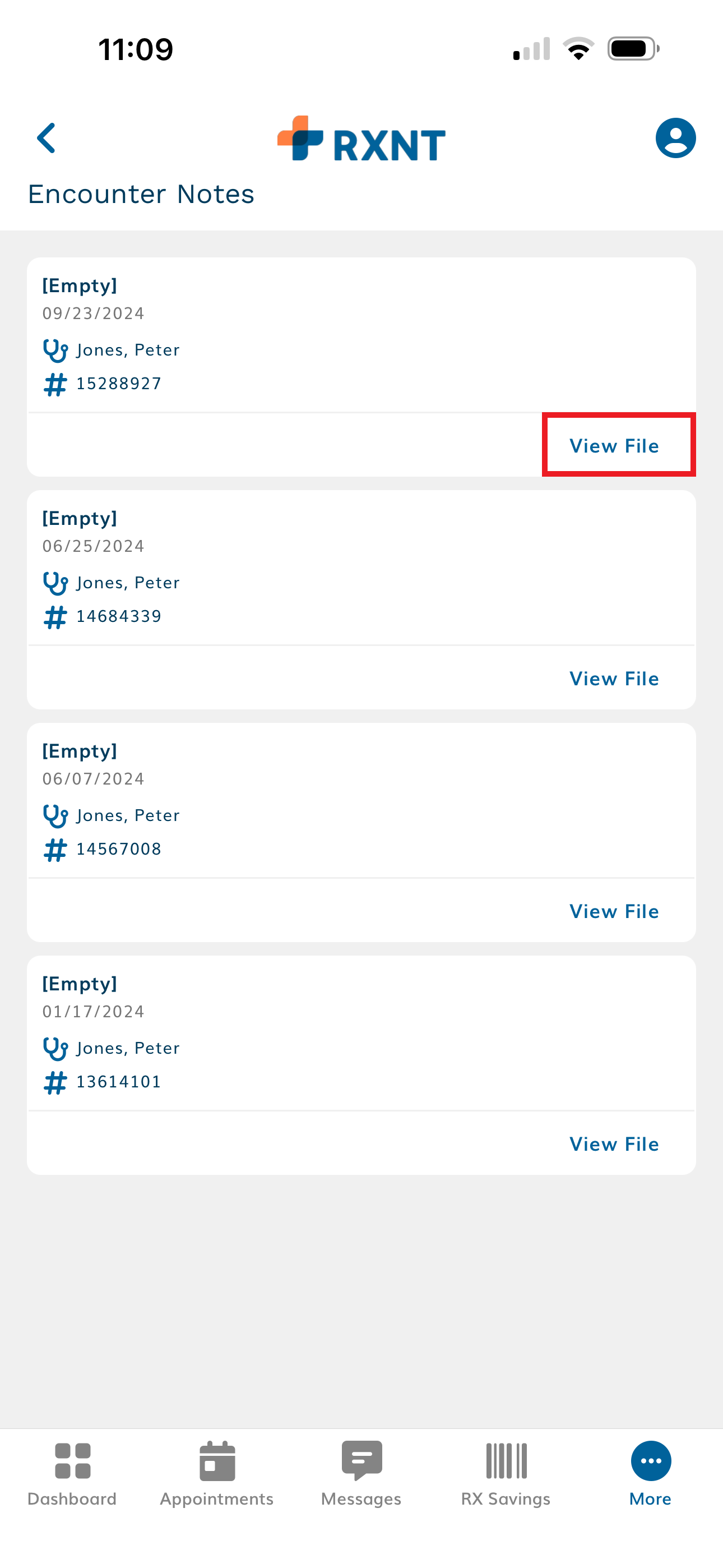The image size is (723, 1568).
Task: Switch to the Messages tab label
Action: click(x=361, y=1498)
